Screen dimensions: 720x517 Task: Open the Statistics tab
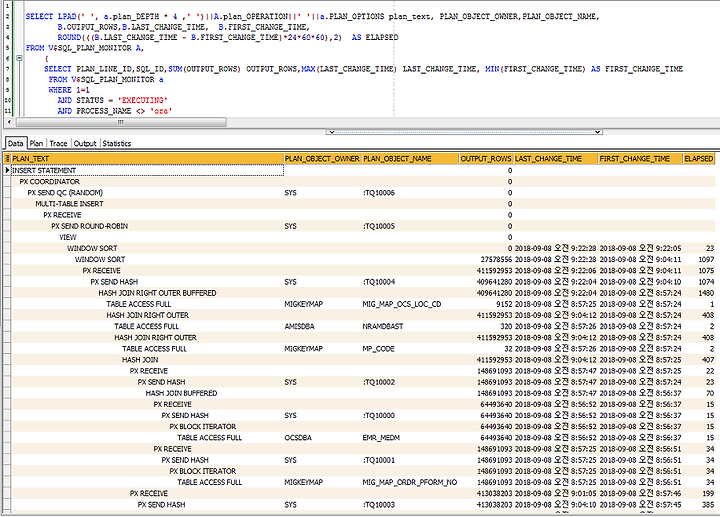(x=117, y=143)
